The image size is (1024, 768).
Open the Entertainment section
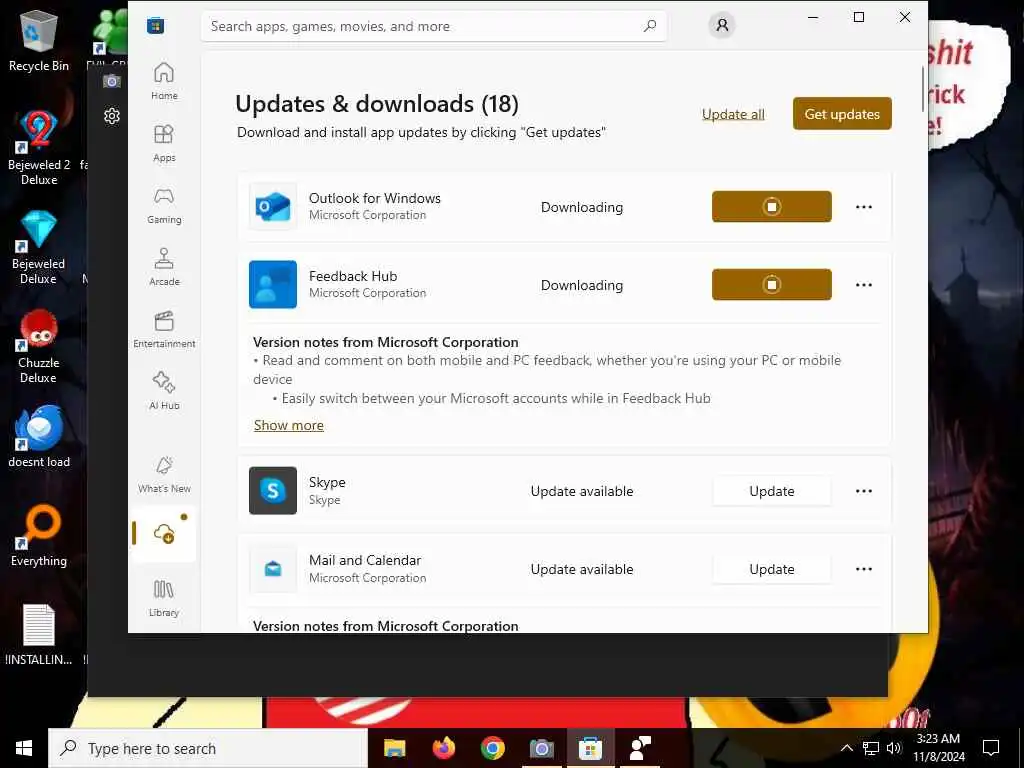[x=164, y=329]
